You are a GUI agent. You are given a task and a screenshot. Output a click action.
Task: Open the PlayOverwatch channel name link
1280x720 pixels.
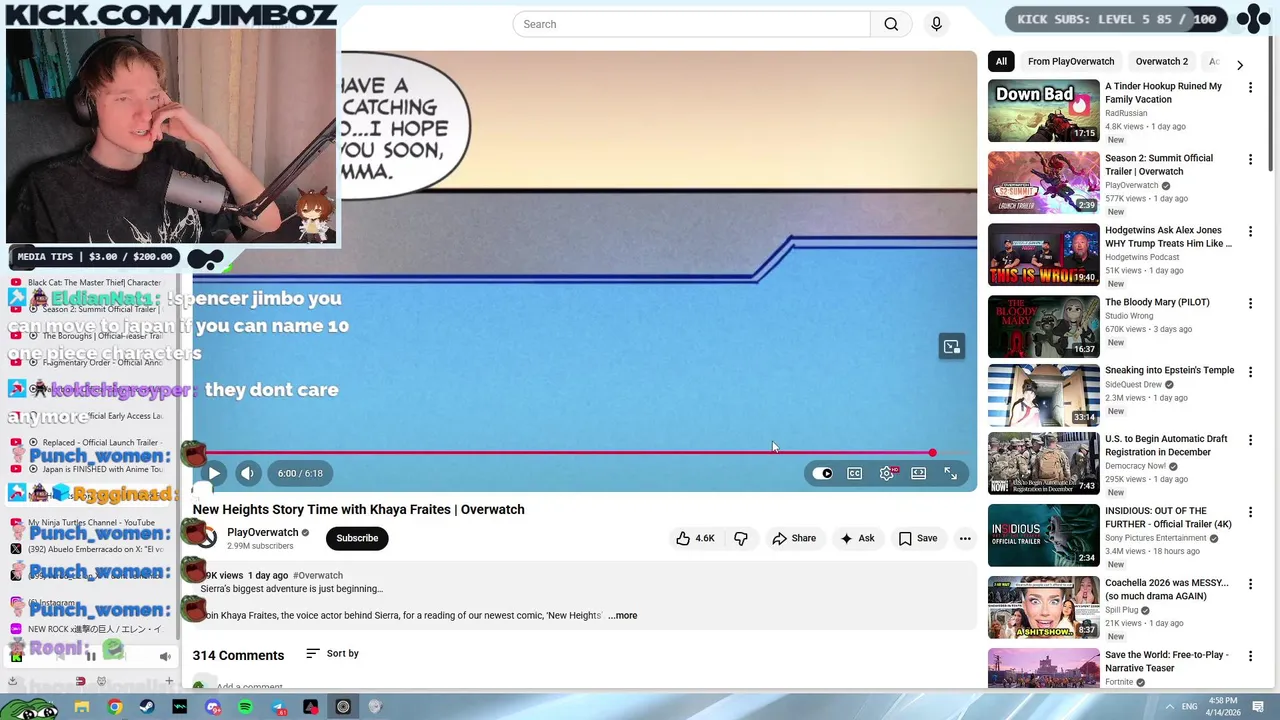263,532
